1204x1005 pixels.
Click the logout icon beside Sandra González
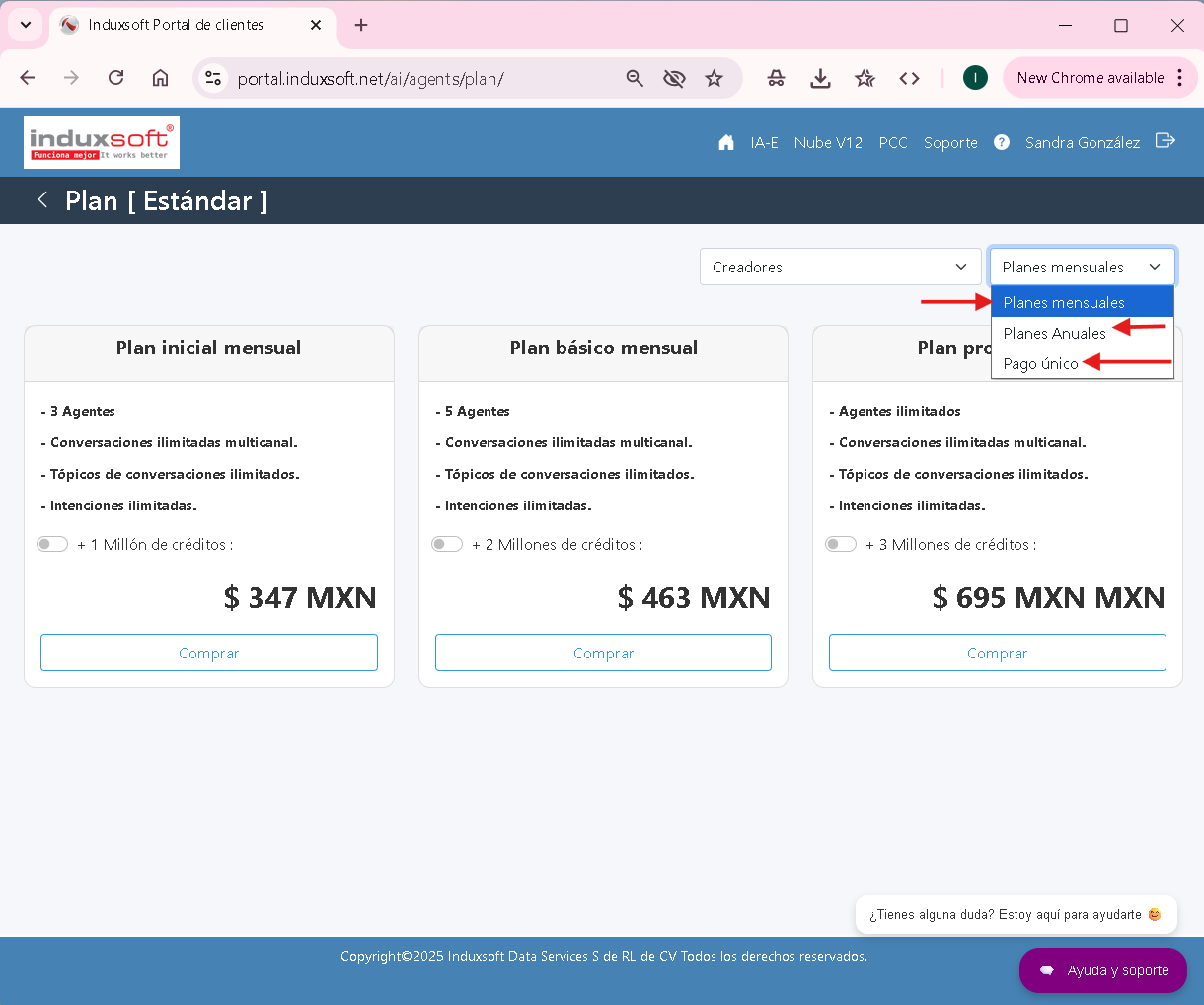coord(1166,141)
